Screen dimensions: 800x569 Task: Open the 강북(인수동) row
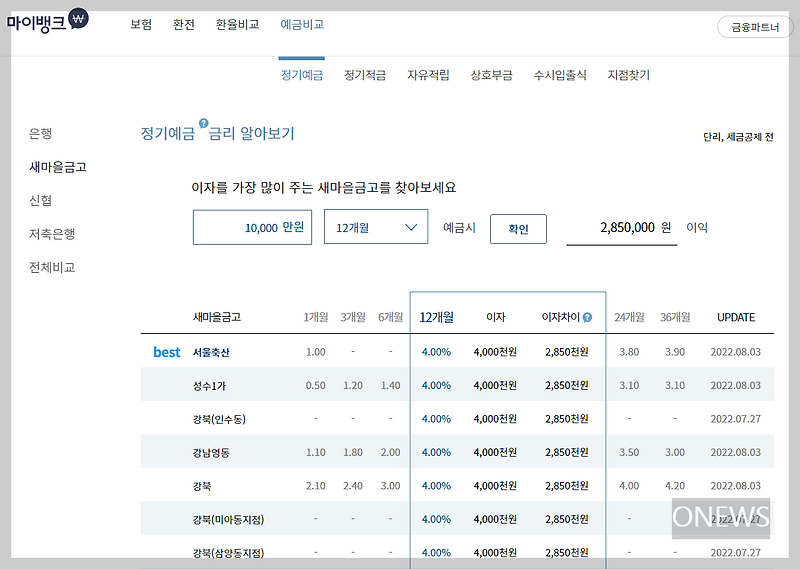tap(457, 419)
